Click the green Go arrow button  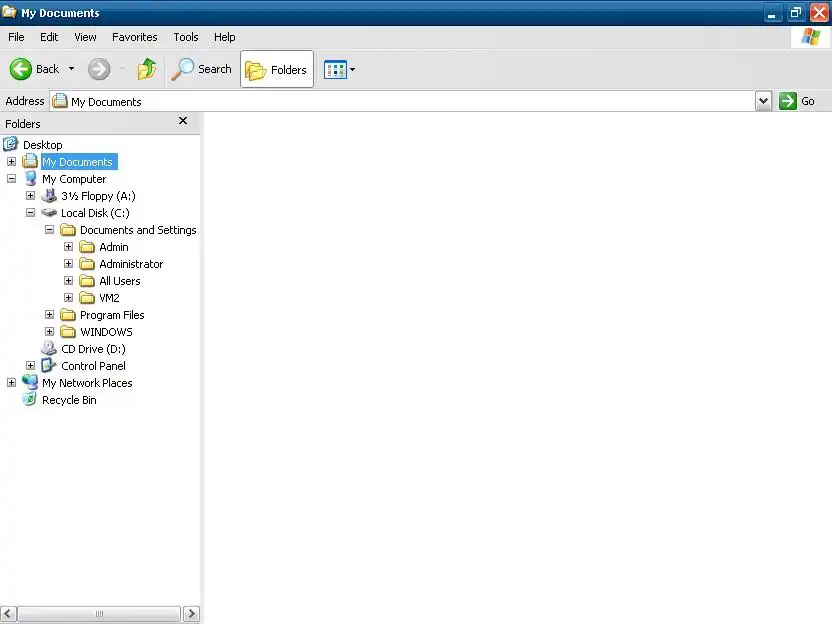(x=788, y=101)
